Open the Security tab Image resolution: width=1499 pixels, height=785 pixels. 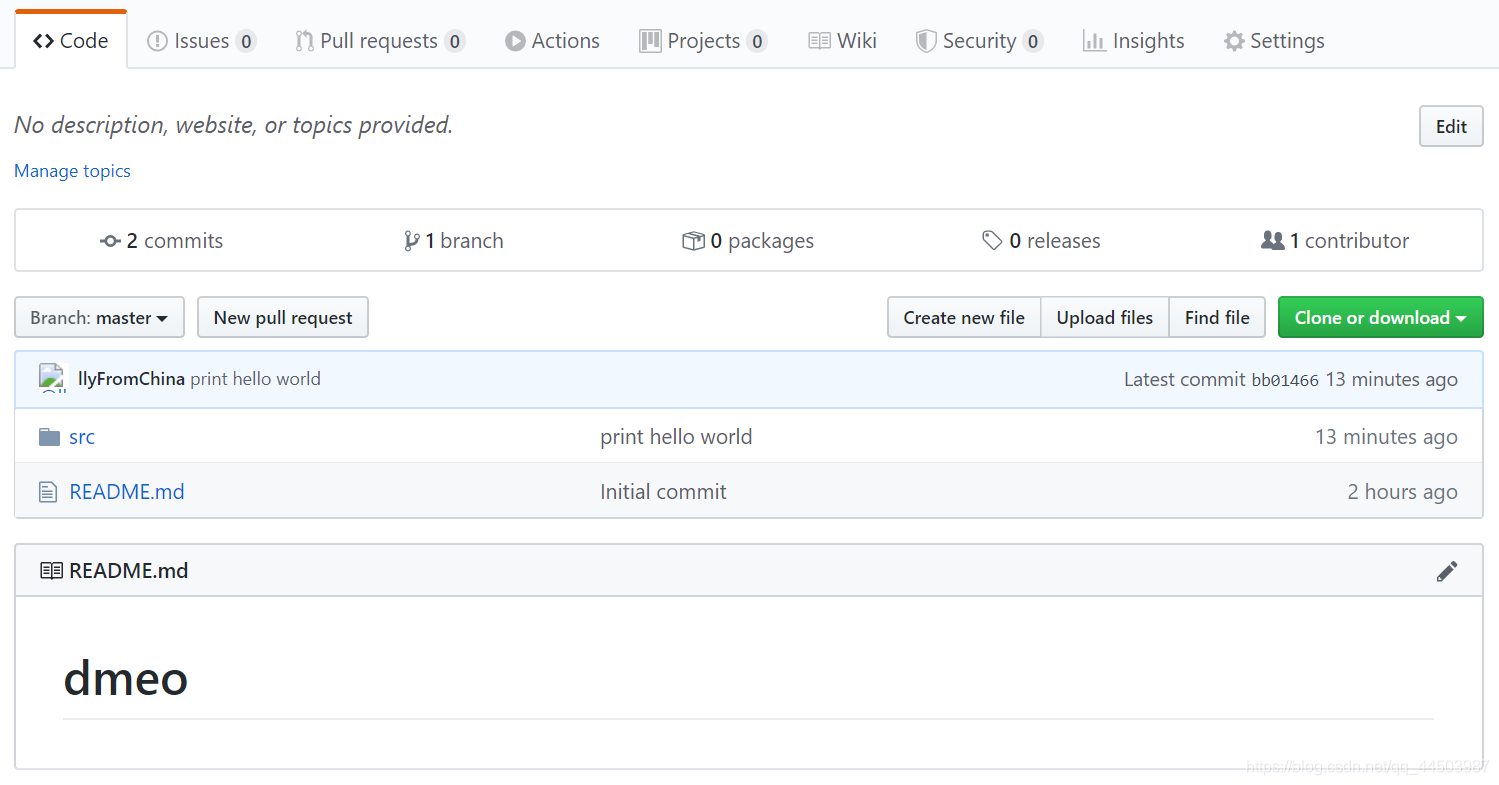coord(979,41)
